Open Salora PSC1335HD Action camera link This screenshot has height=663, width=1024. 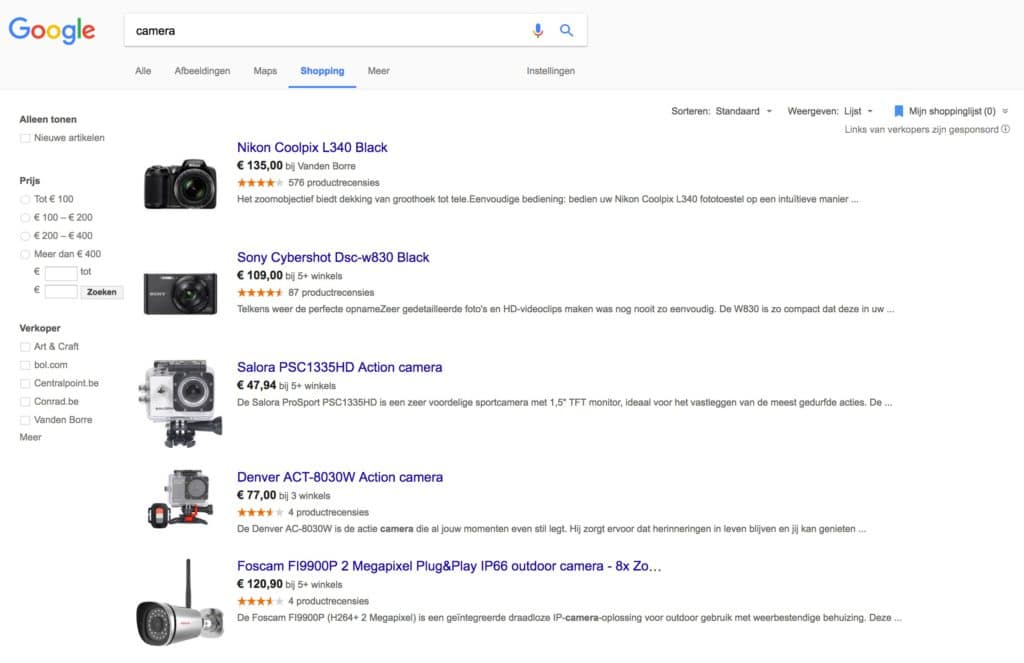pyautogui.click(x=340, y=367)
